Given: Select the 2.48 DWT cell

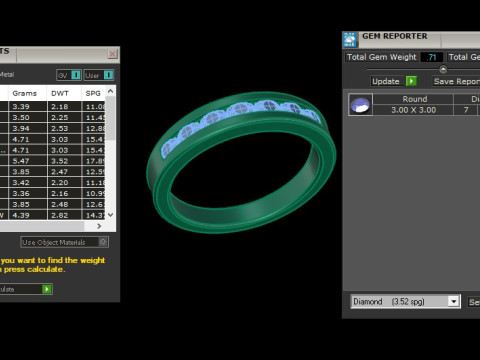Looking at the screenshot, I should click(65, 204).
